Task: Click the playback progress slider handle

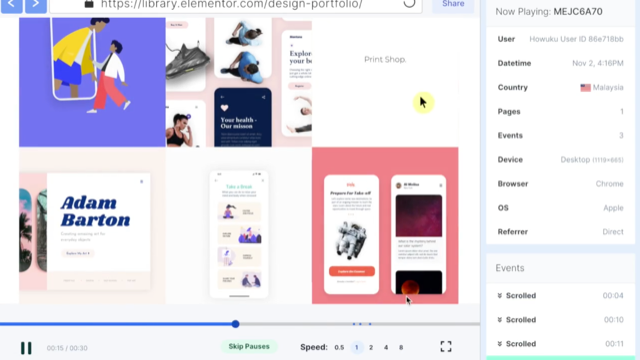Action: [x=235, y=324]
